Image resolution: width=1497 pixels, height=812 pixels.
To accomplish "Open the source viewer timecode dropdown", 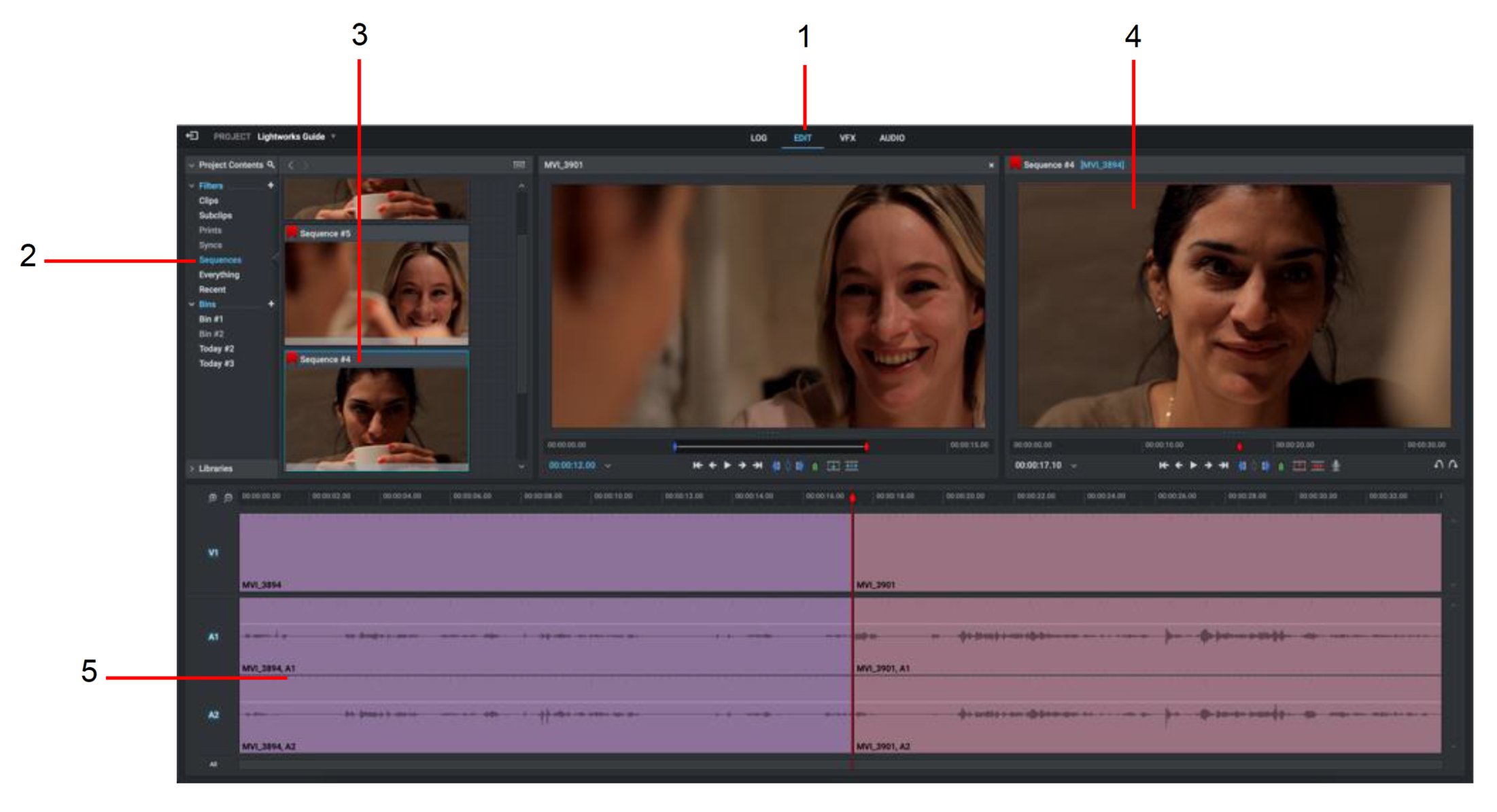I will point(607,466).
